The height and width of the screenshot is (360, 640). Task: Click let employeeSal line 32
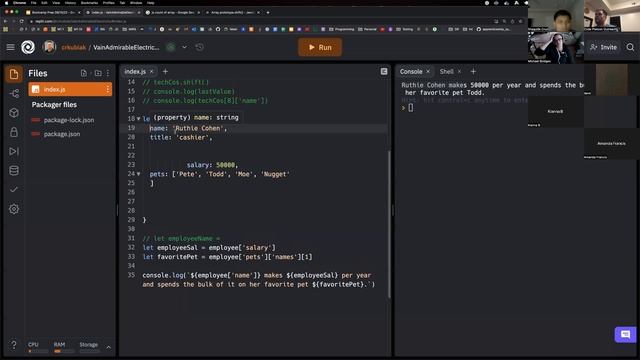(209, 248)
